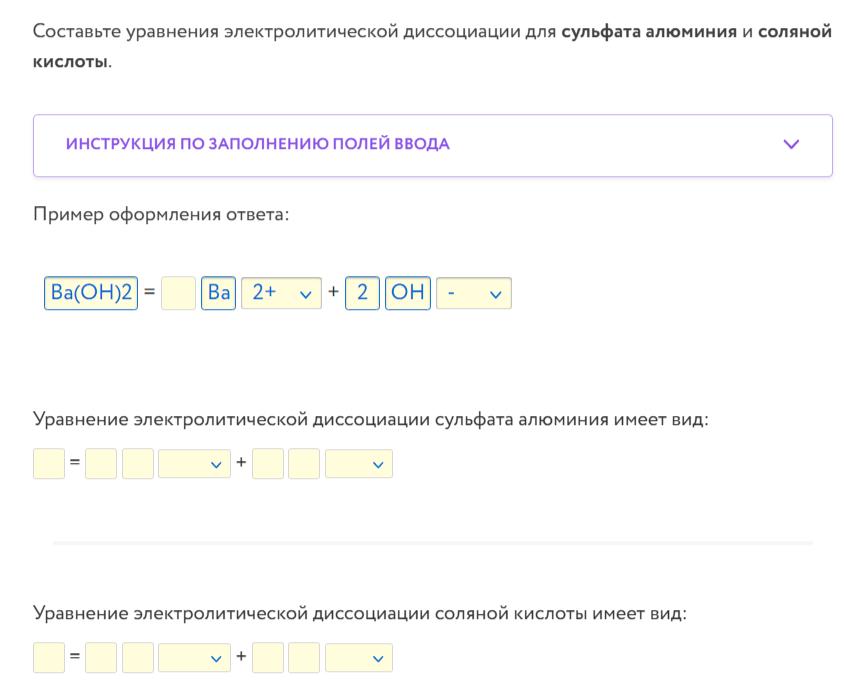Click the heading about 'соляной кислоты имеет вид:'
The height and width of the screenshot is (699, 844).
pyautogui.click(x=360, y=613)
